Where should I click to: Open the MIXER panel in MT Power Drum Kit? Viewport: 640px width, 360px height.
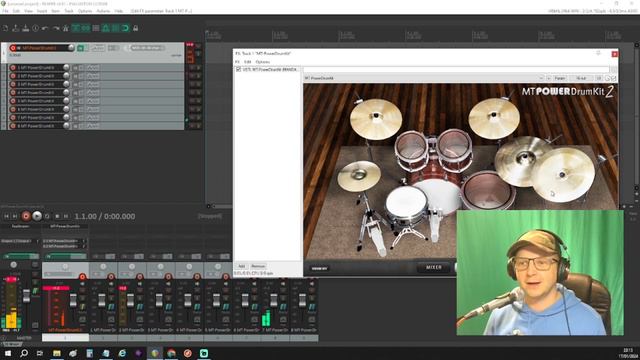[434, 267]
